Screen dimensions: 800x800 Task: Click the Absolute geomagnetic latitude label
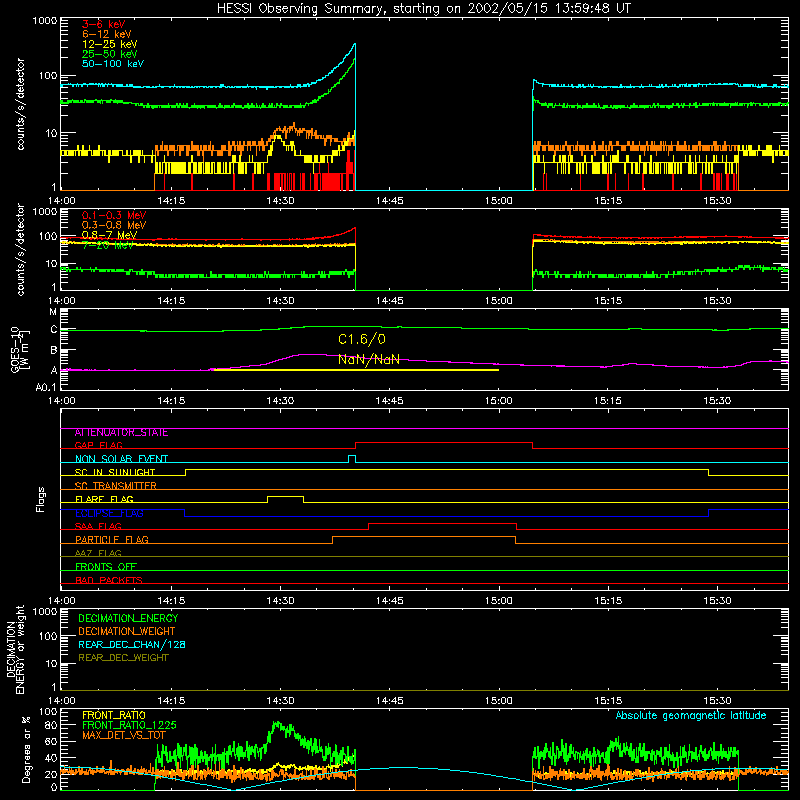[691, 716]
